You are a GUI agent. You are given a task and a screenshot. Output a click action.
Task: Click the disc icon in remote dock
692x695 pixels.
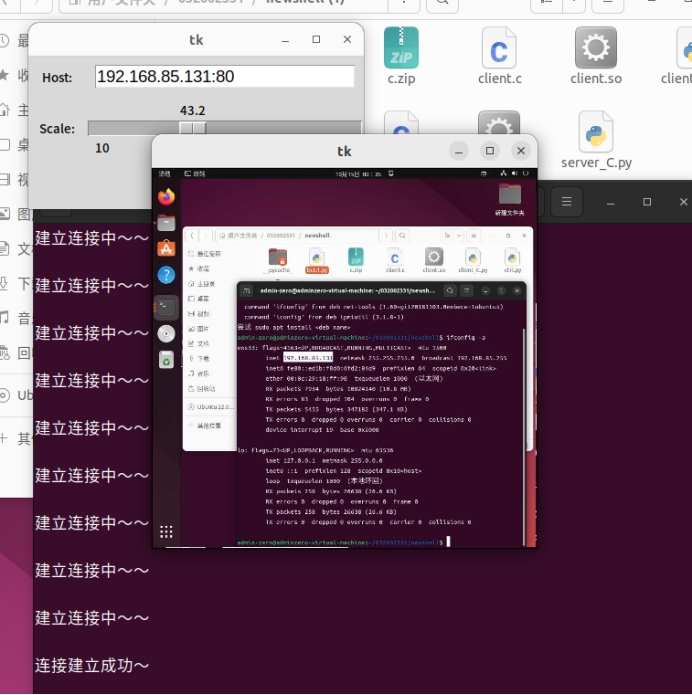click(166, 333)
